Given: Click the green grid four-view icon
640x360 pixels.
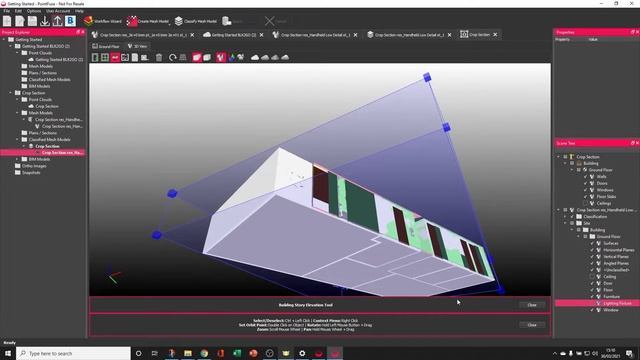Looking at the screenshot, I should [x=105, y=58].
